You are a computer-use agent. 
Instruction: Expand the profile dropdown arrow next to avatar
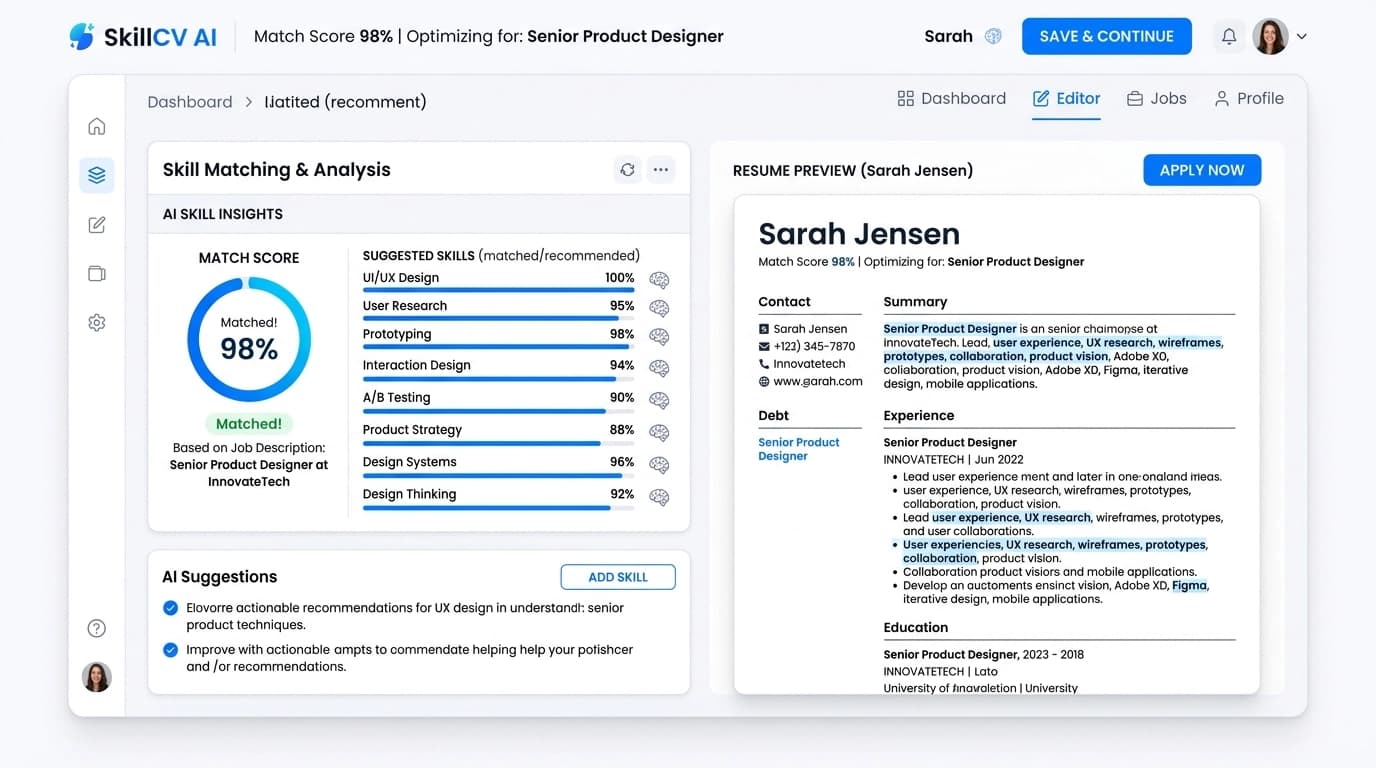1302,36
